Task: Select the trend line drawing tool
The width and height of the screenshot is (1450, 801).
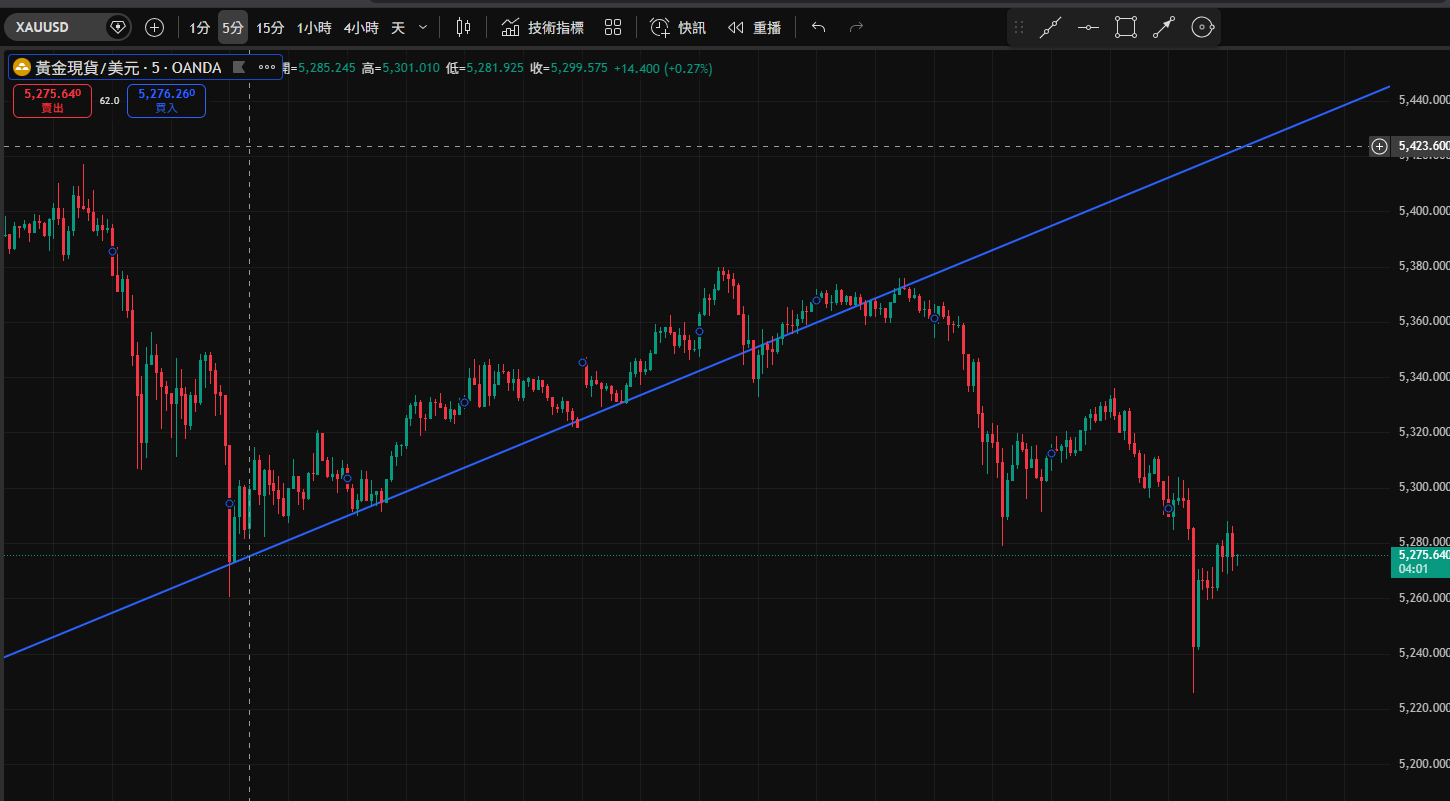Action: click(x=1049, y=28)
